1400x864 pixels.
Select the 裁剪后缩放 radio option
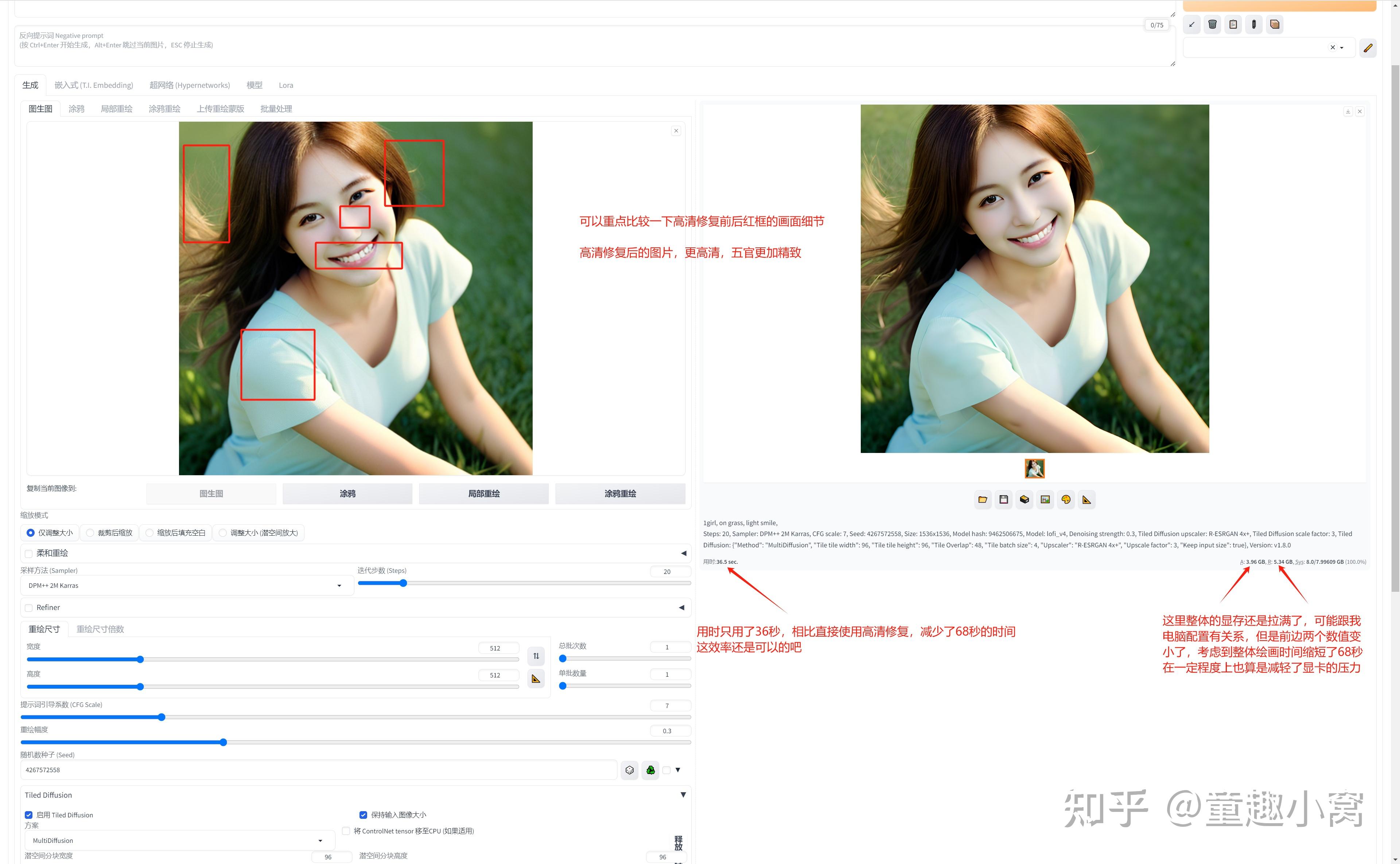(x=90, y=532)
